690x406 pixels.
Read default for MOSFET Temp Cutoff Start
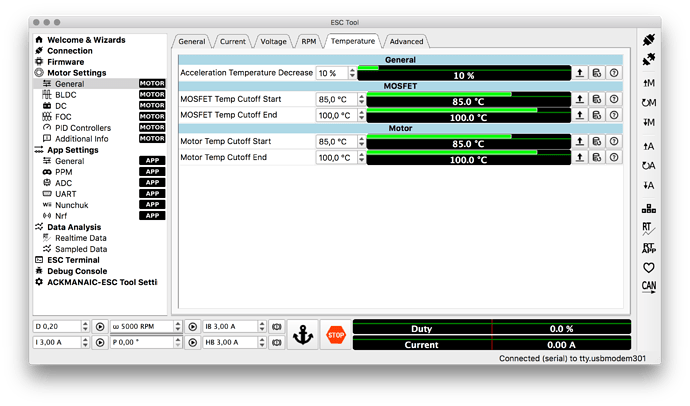pyautogui.click(x=597, y=99)
